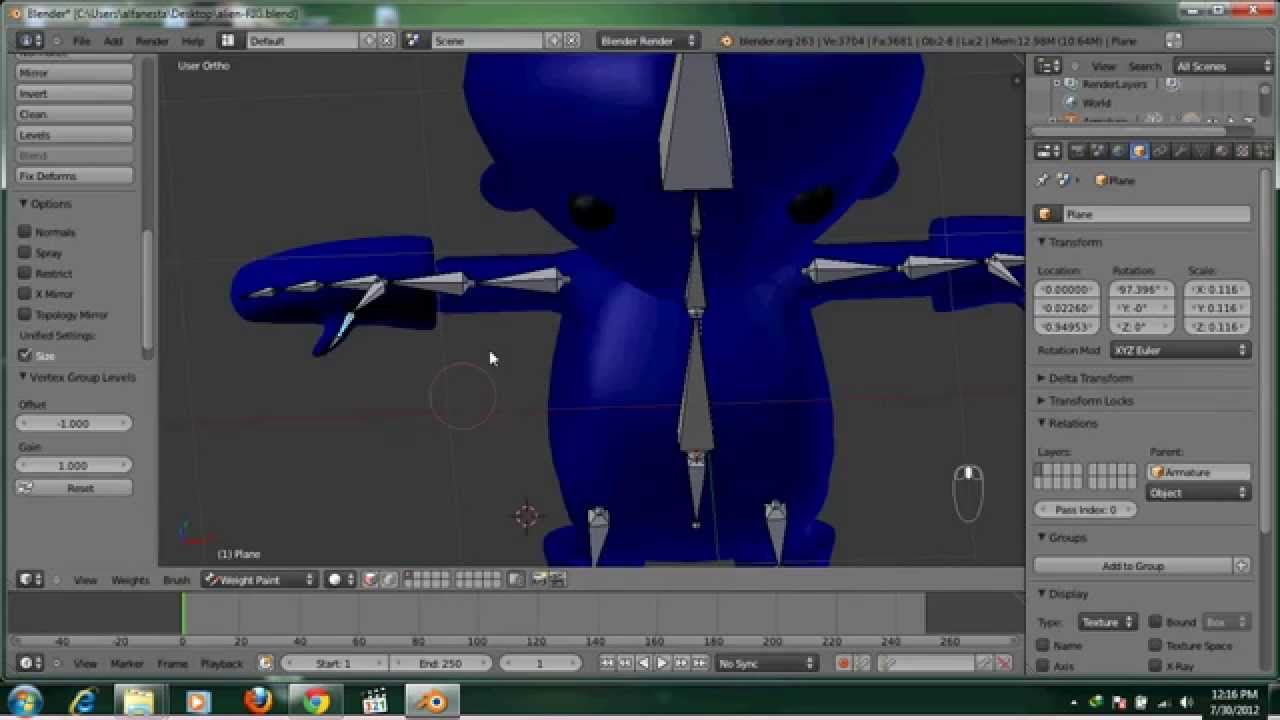Viewport: 1280px width, 720px height.
Task: Click the Reset button
Action: [x=75, y=488]
